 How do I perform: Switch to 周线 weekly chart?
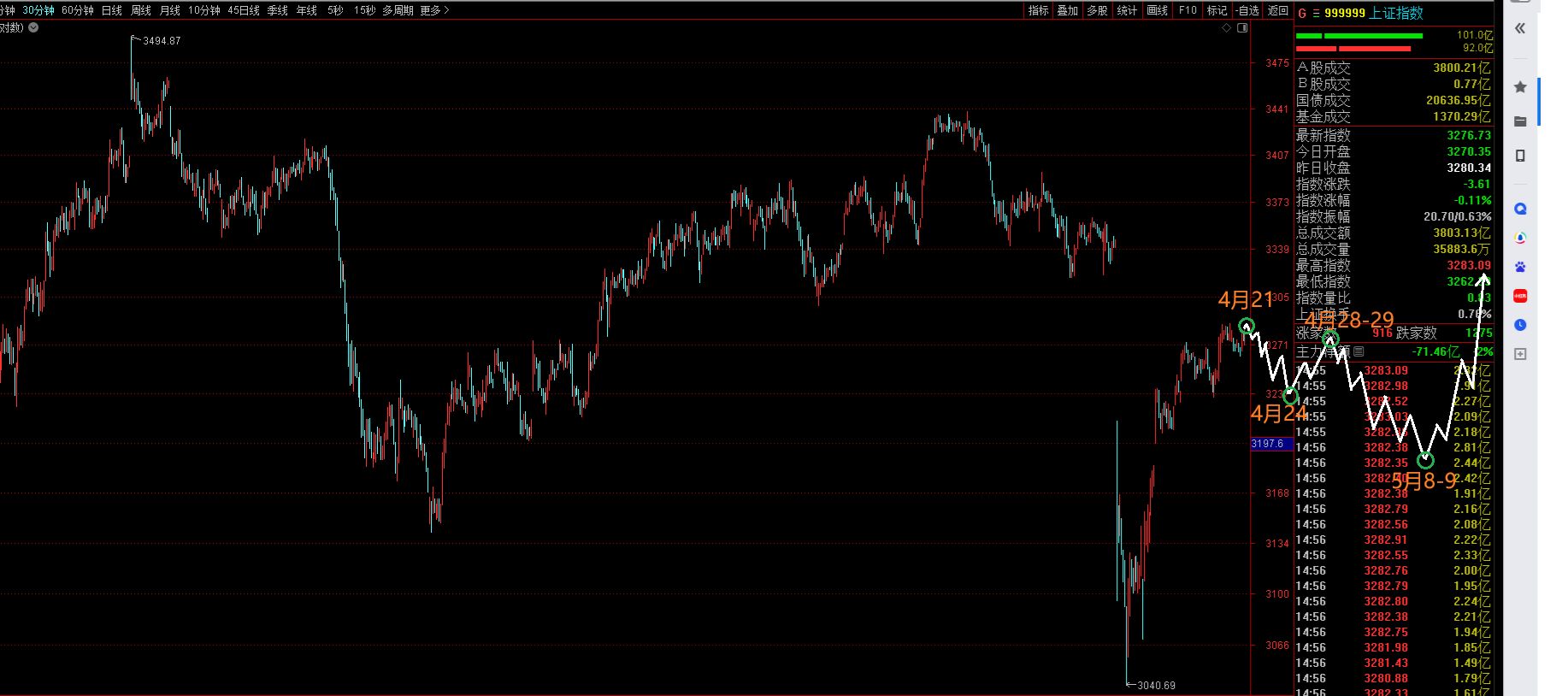[x=141, y=10]
